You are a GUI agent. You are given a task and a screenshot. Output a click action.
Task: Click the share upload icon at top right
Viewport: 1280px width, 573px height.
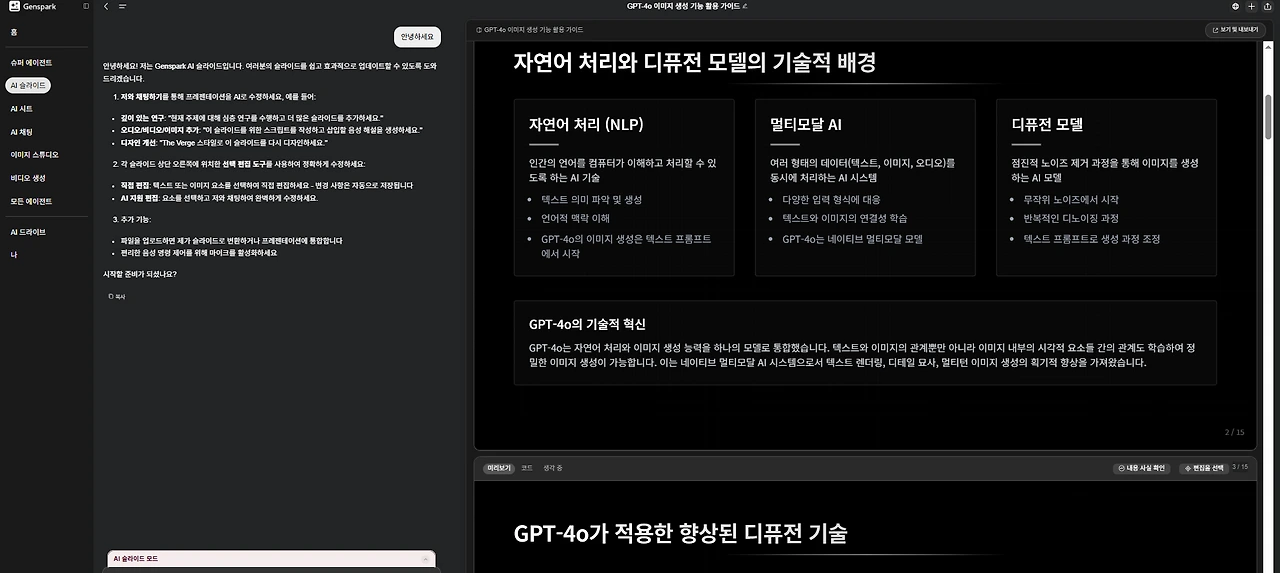tap(1266, 6)
